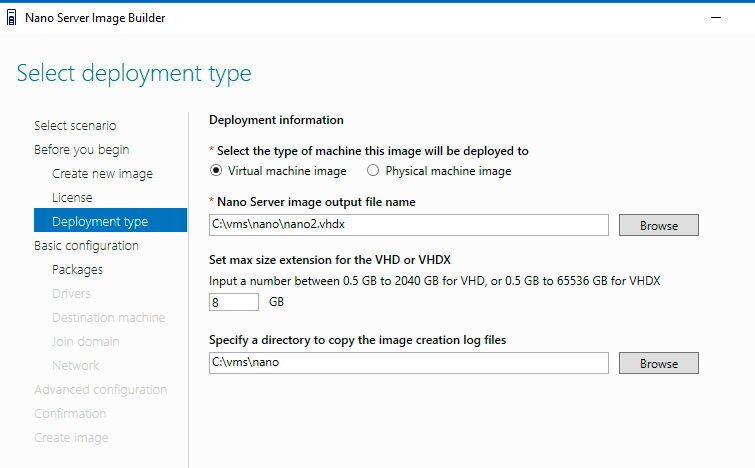The image size is (755, 468).
Task: Browse for the log files directory
Action: coord(659,363)
